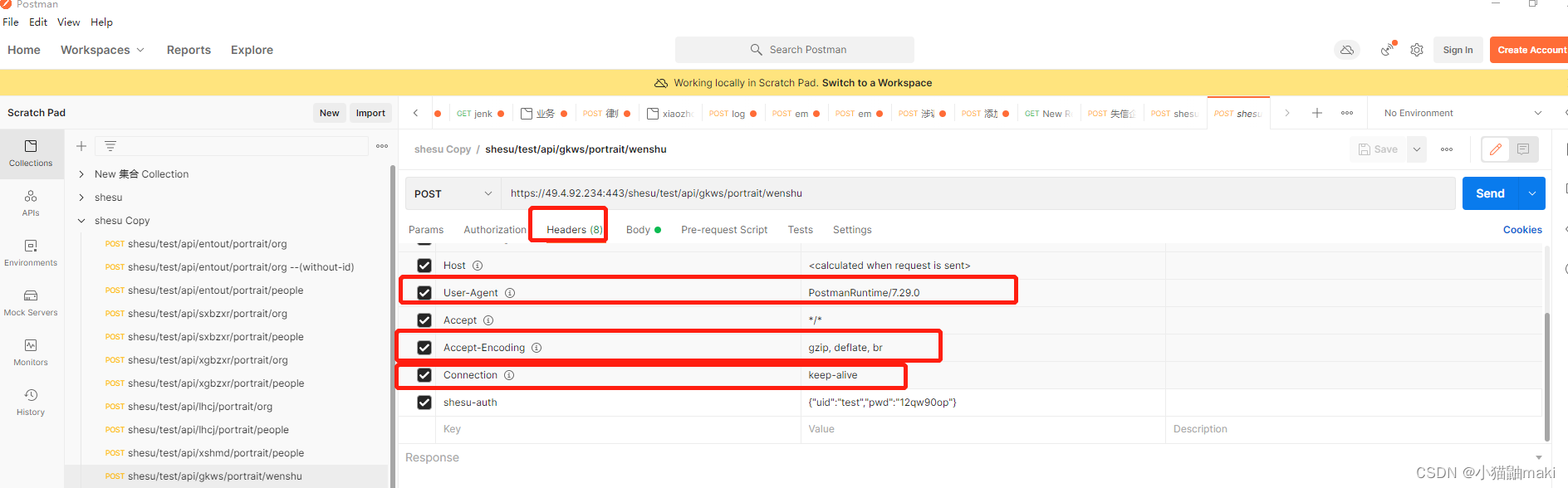
Task: Expand the Response pane chevron
Action: tap(1538, 457)
